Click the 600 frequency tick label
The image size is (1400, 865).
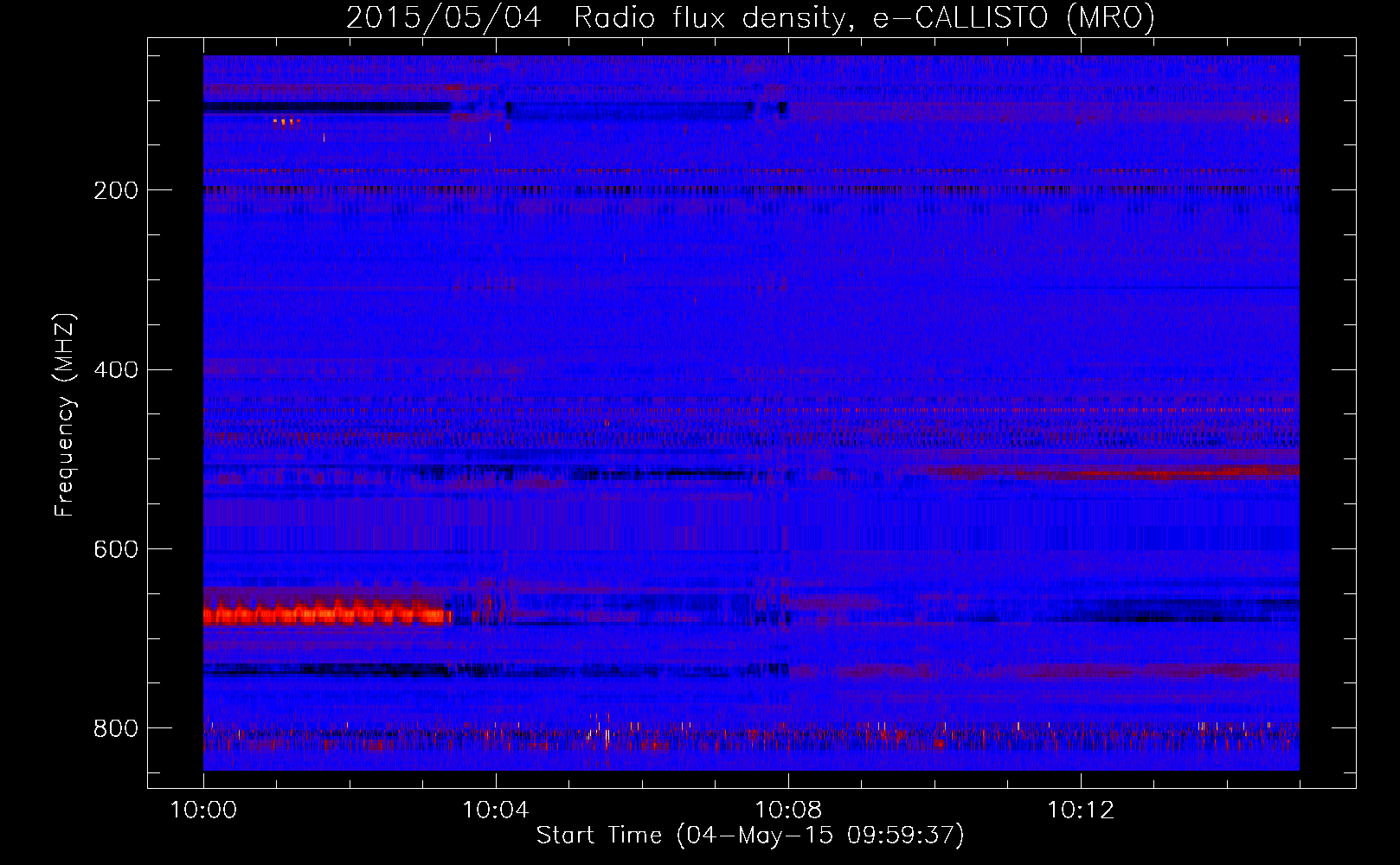click(116, 550)
